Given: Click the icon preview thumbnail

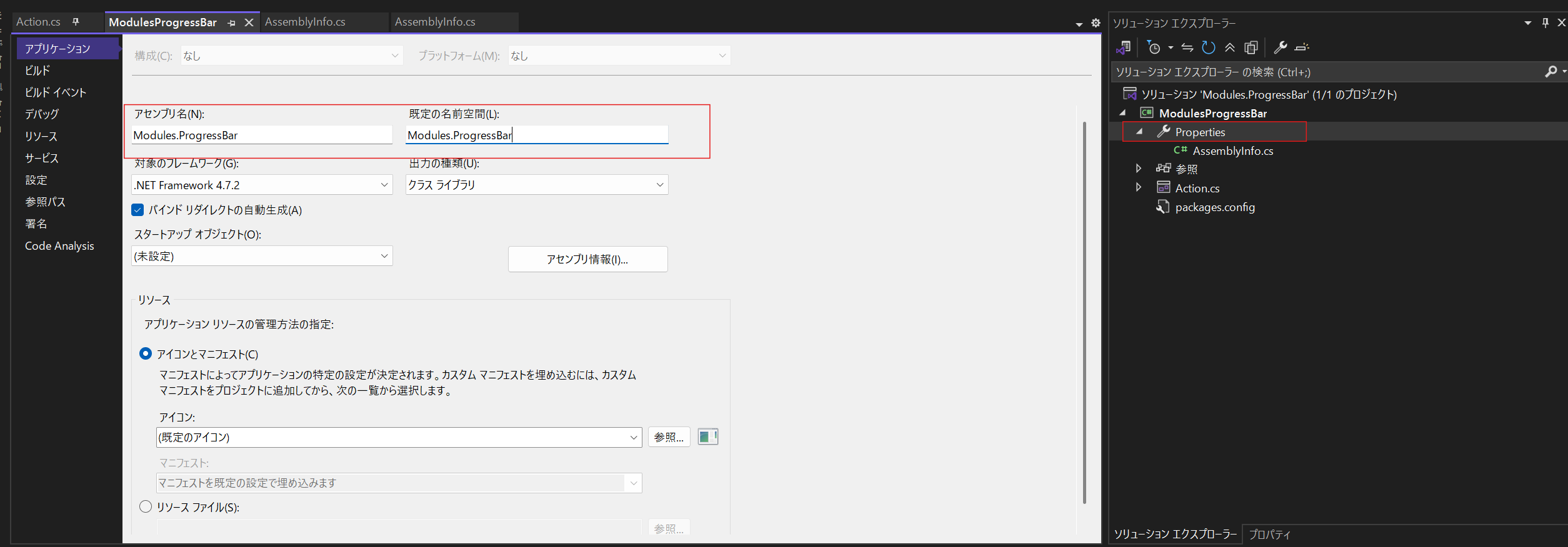Looking at the screenshot, I should pyautogui.click(x=707, y=436).
